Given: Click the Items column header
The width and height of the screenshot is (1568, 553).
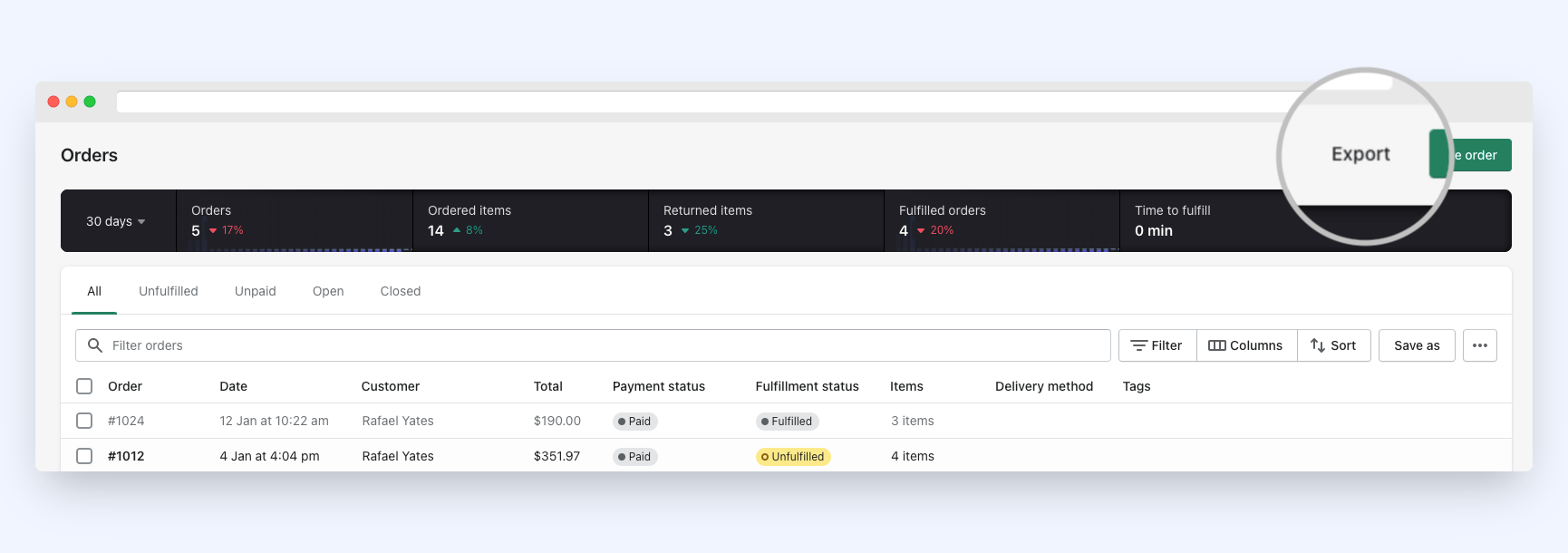Looking at the screenshot, I should pos(906,386).
